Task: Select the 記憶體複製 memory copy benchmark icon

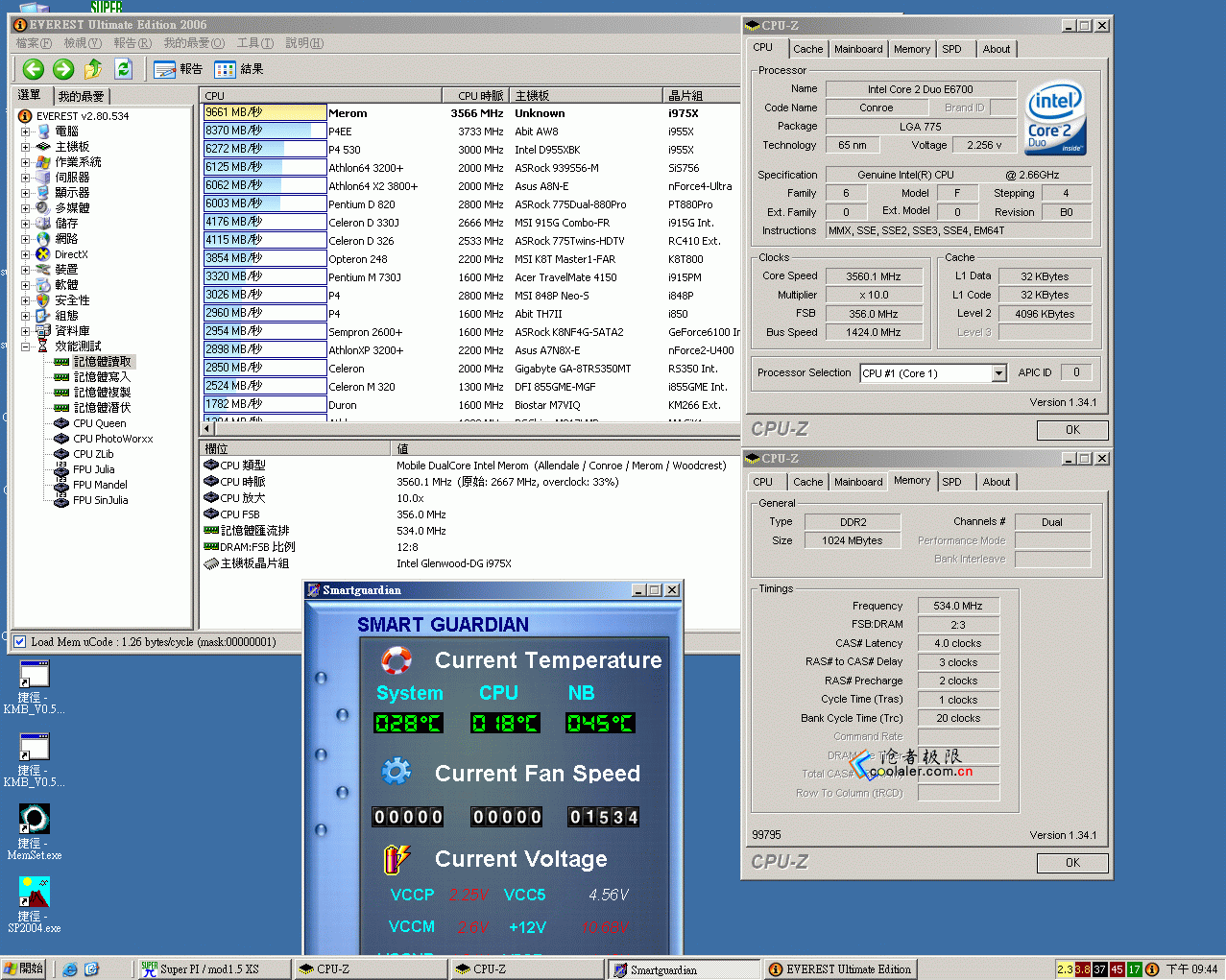Action: [x=61, y=393]
